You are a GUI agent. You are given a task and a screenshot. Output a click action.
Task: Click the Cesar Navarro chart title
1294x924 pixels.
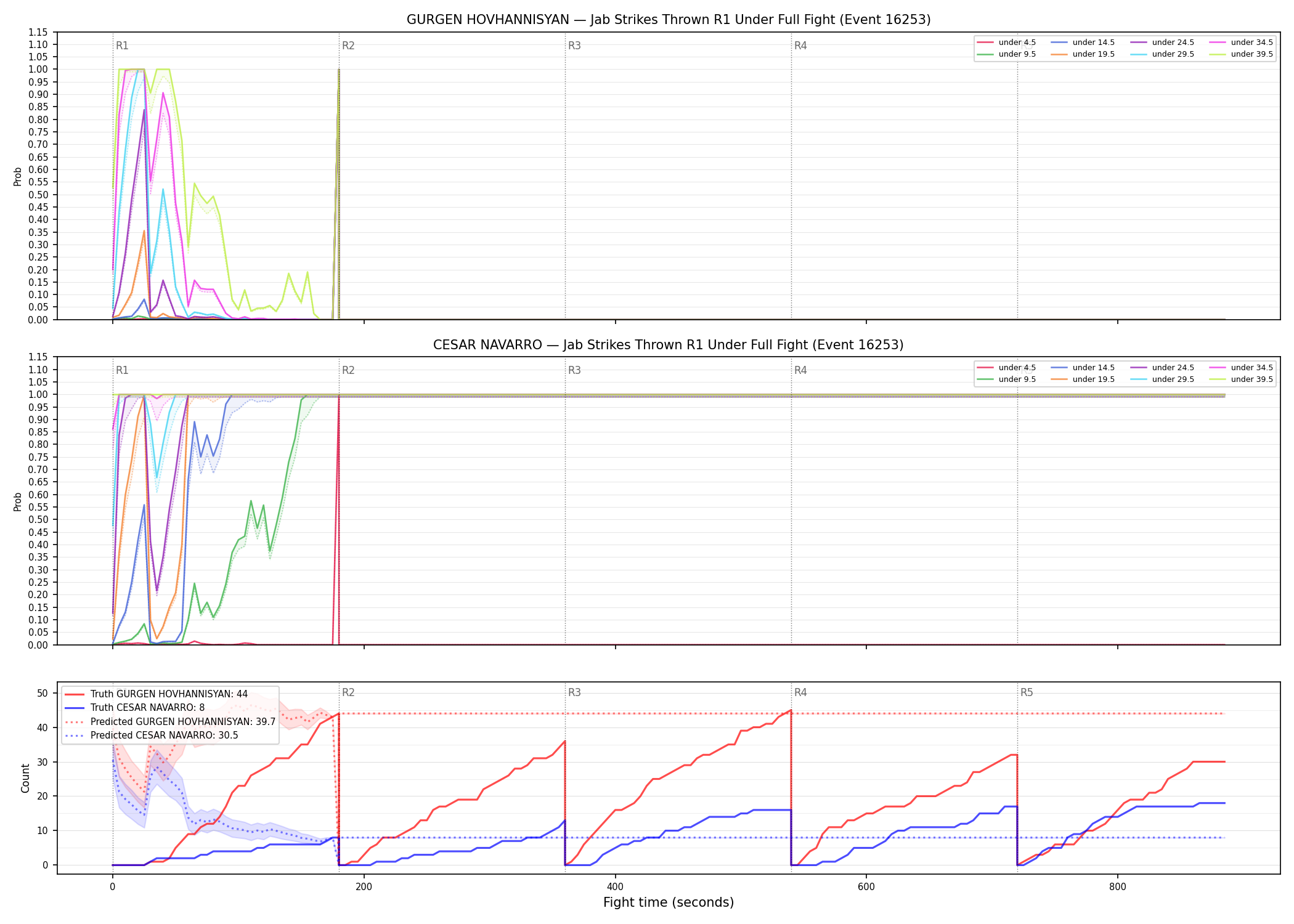(669, 345)
